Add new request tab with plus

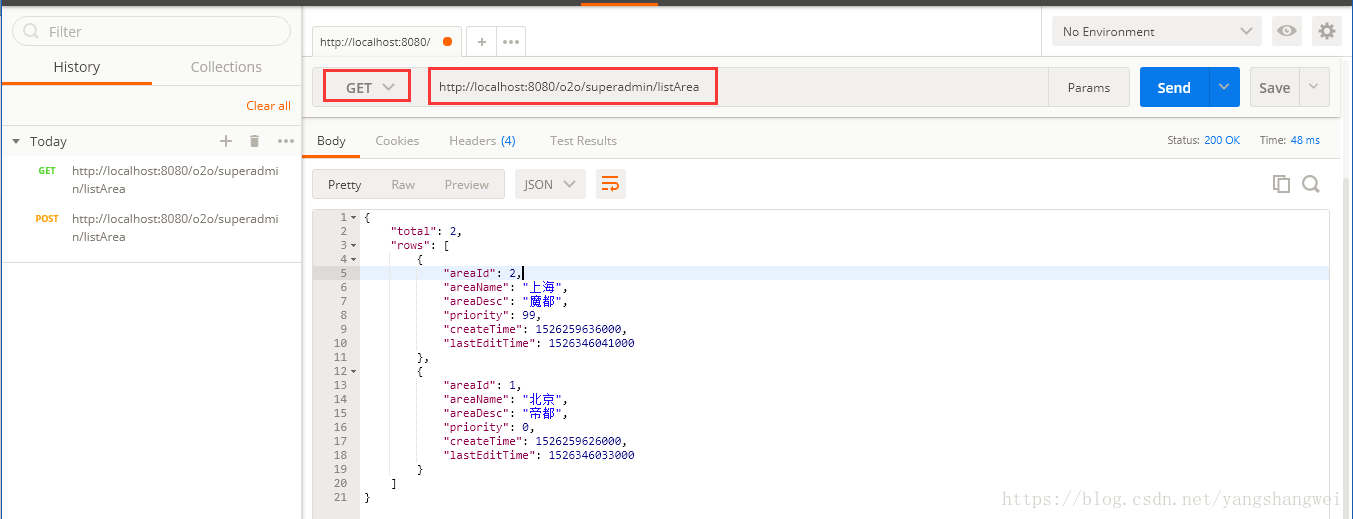pyautogui.click(x=481, y=42)
